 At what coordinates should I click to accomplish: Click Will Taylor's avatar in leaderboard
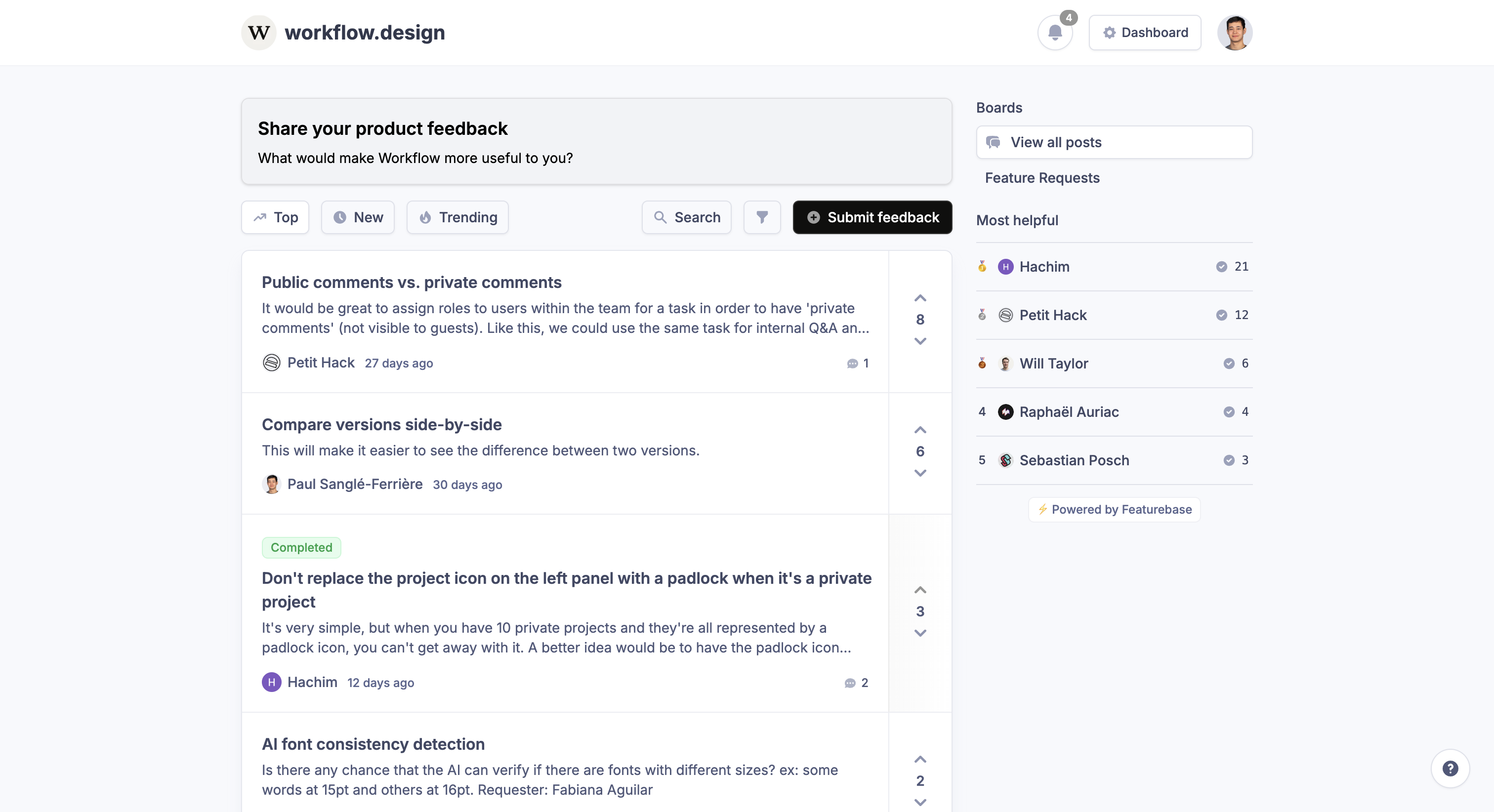click(x=1006, y=363)
